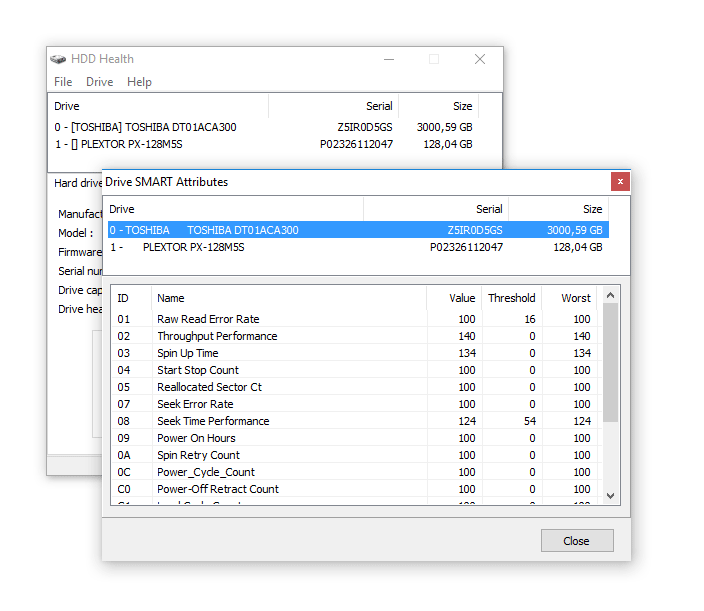Select the Seek Time Performance row
This screenshot has height=611, width=704.
pyautogui.click(x=355, y=421)
